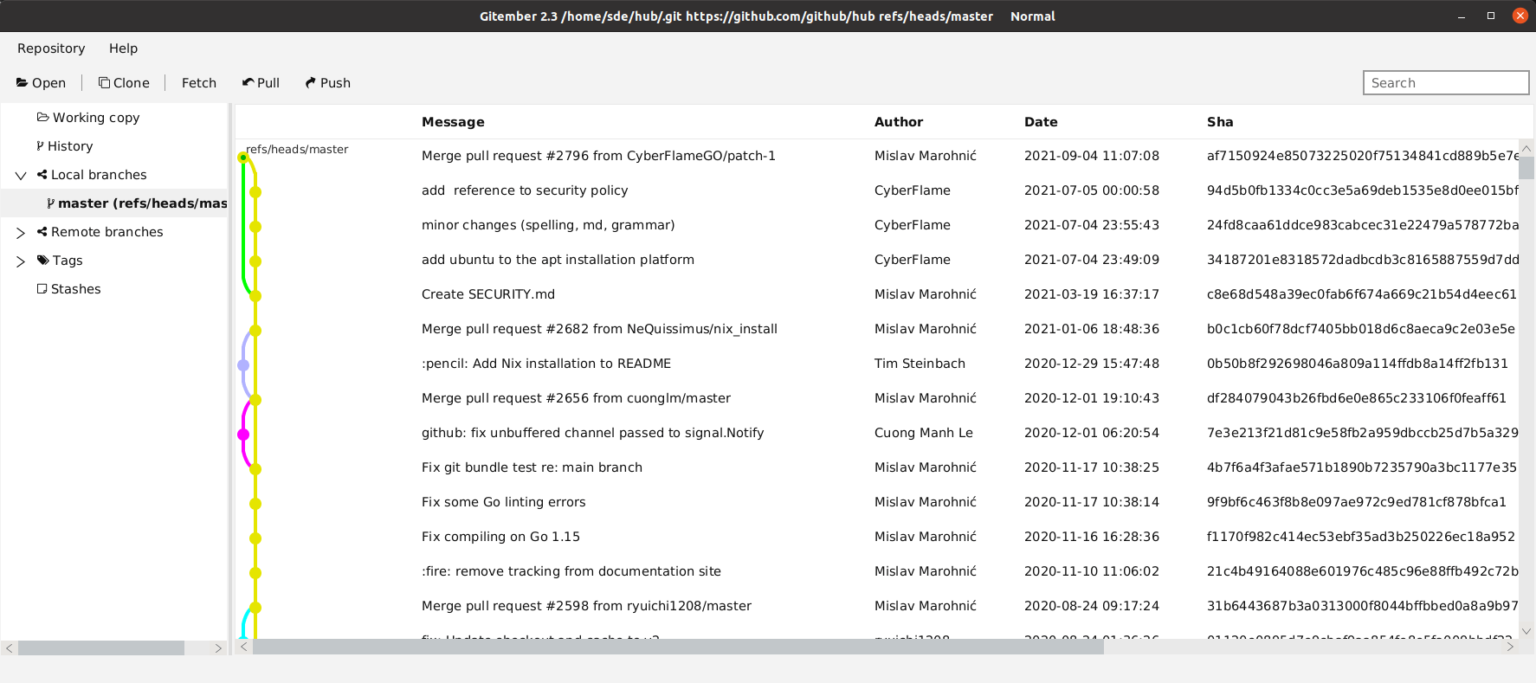Click the commit table scroll-right arrow
Screen dimensions: 1536x683
[1510, 647]
